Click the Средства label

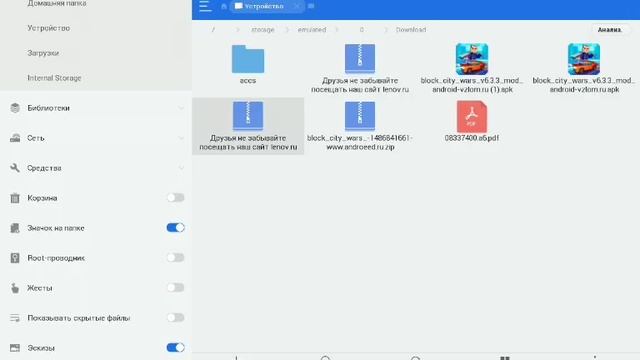44,168
